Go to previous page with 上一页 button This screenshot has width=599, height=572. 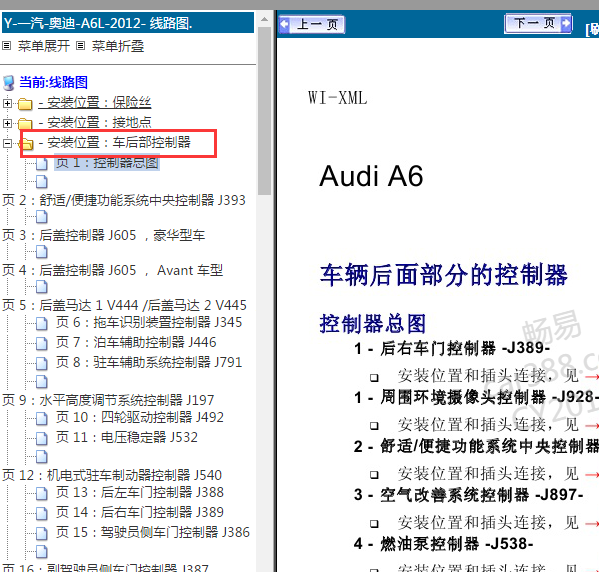pos(312,24)
